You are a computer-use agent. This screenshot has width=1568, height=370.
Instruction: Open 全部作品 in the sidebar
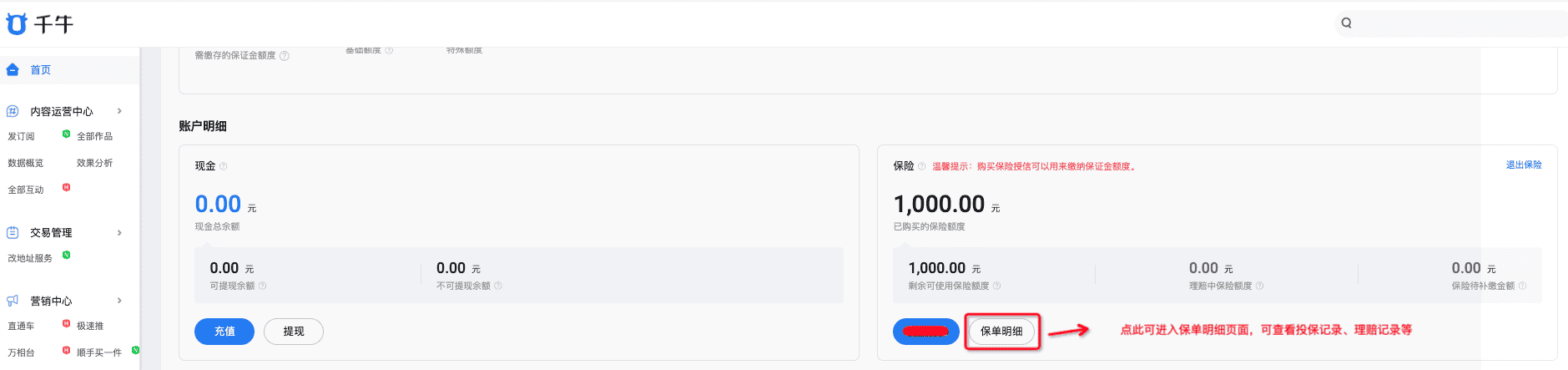pyautogui.click(x=94, y=136)
